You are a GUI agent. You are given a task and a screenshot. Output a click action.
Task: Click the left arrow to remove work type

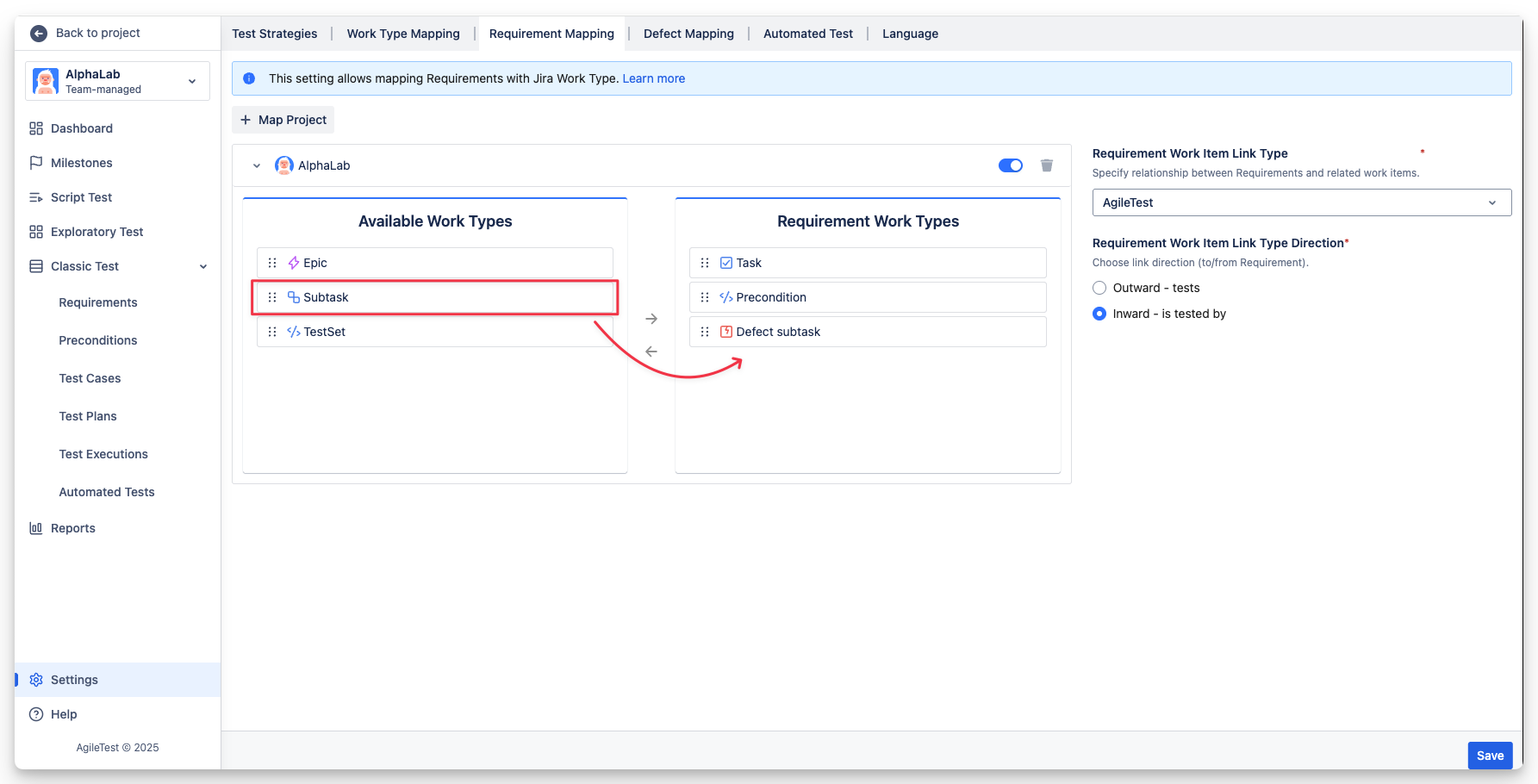point(651,352)
